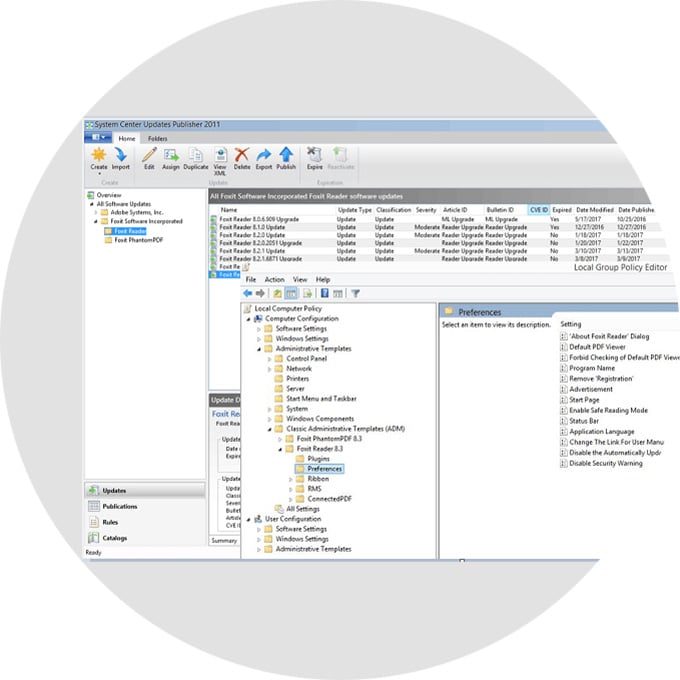Open the Publications workspace

tap(145, 506)
